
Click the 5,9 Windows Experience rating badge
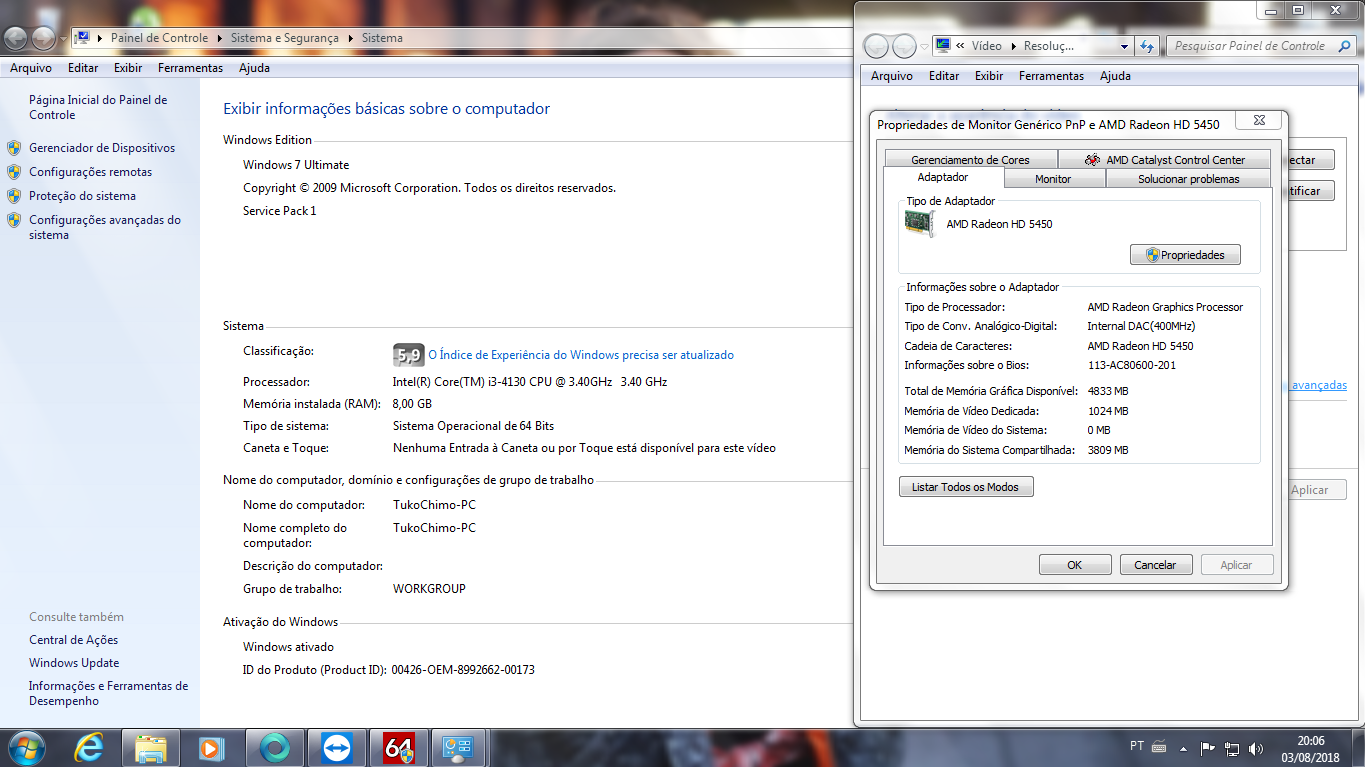click(x=408, y=355)
